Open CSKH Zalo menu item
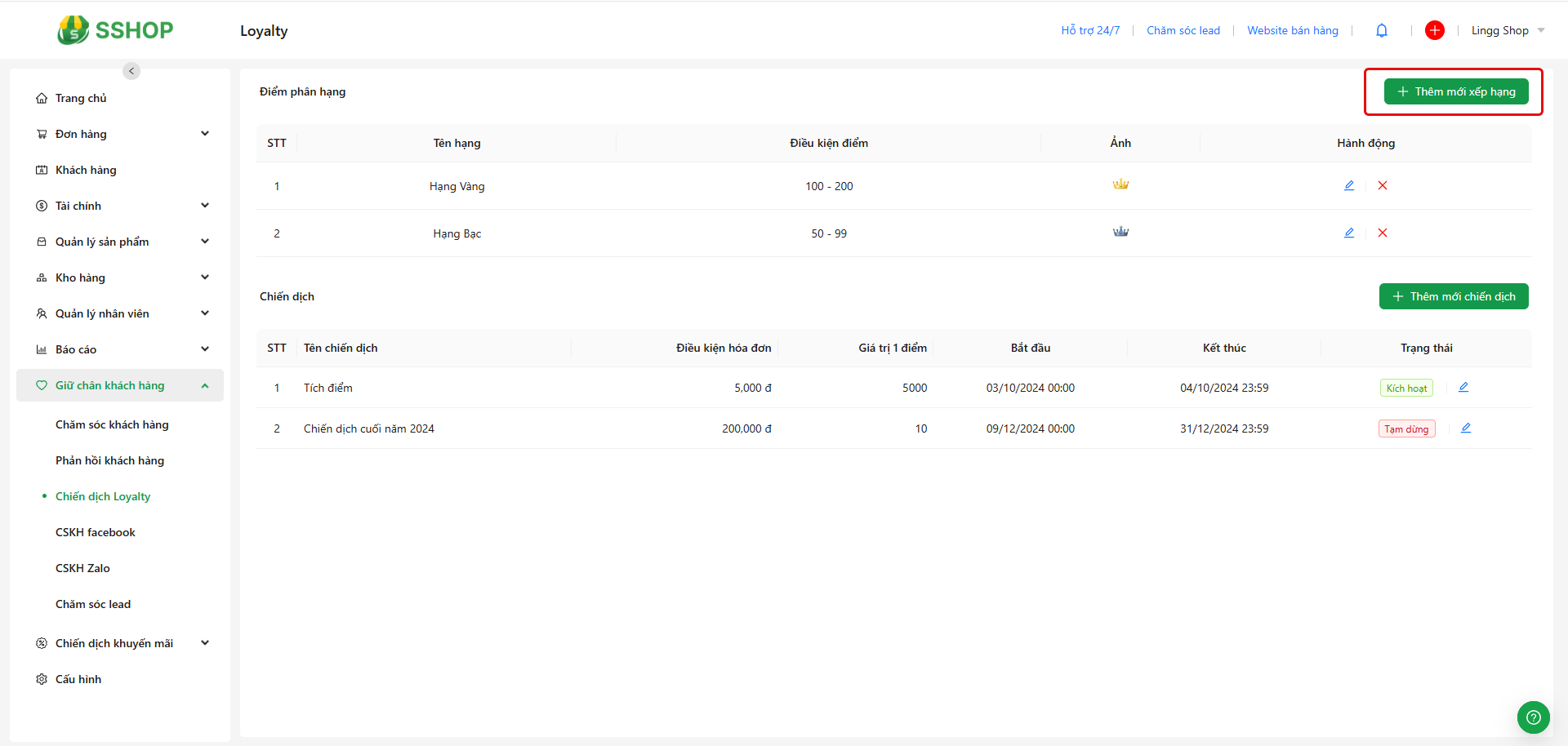 [82, 568]
